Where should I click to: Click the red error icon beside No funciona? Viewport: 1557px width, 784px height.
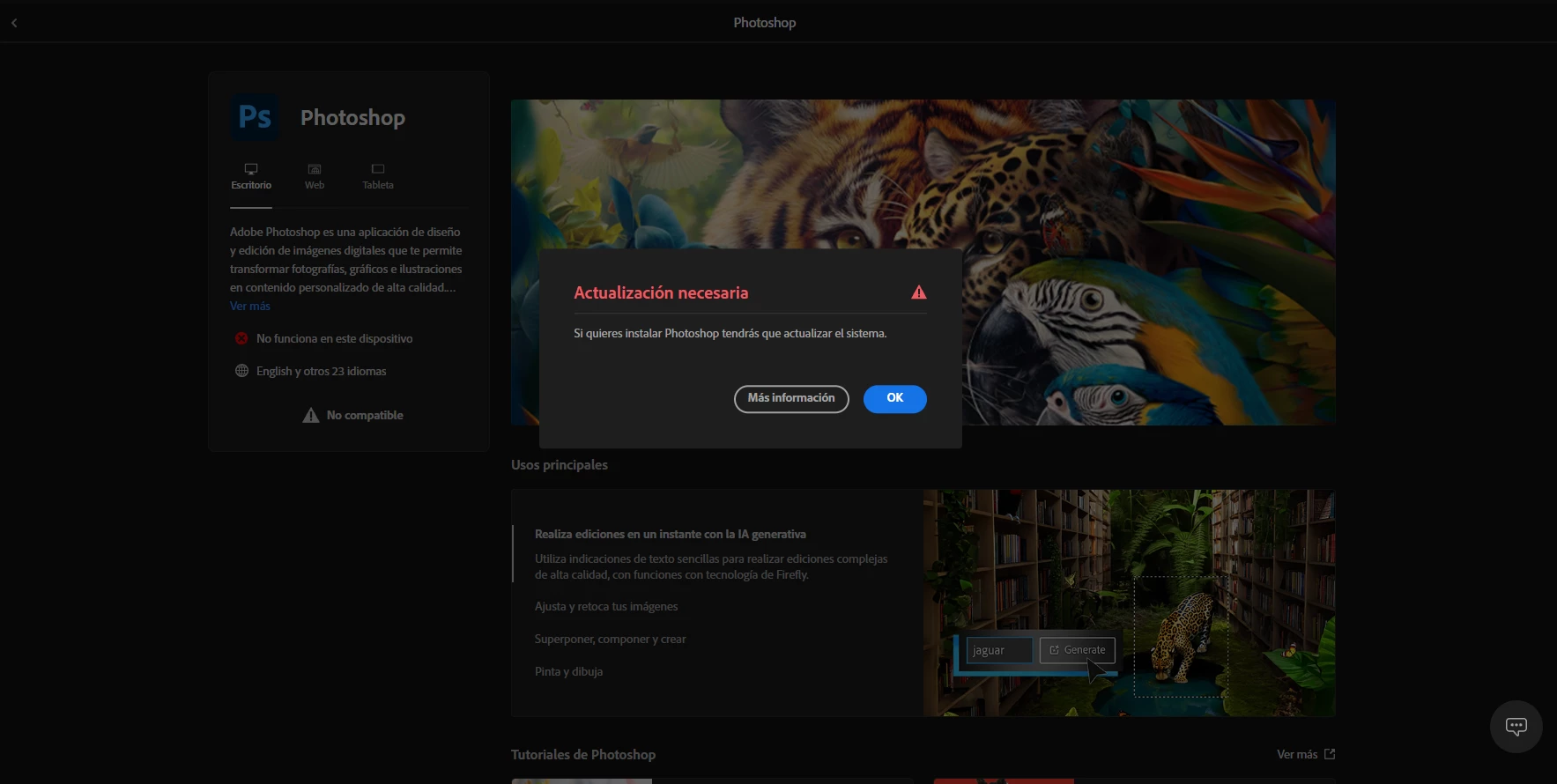(x=241, y=338)
